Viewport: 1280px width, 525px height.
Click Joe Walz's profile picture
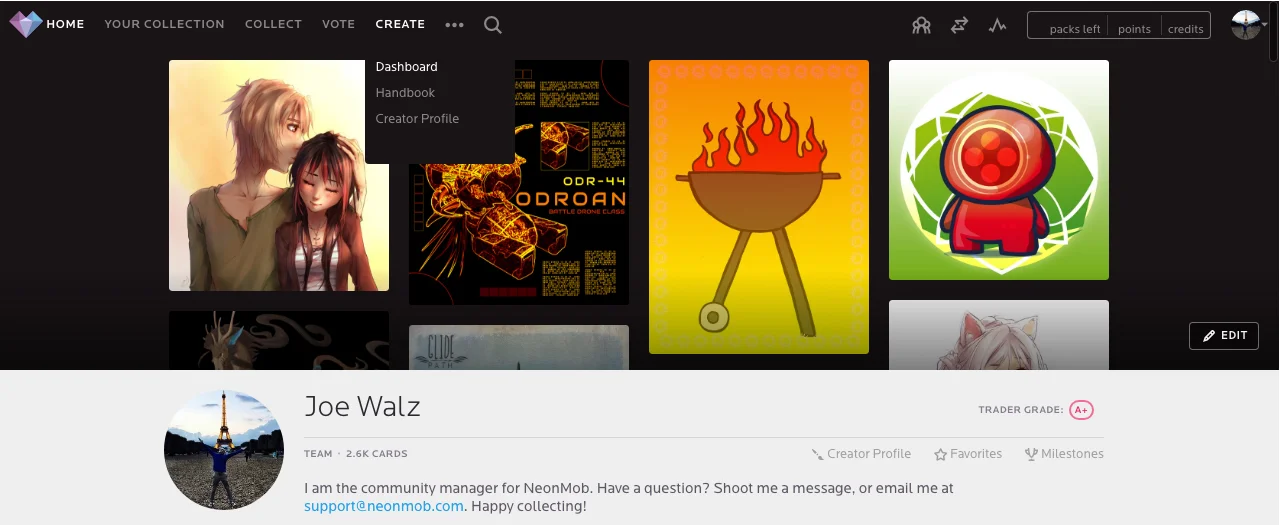224,450
